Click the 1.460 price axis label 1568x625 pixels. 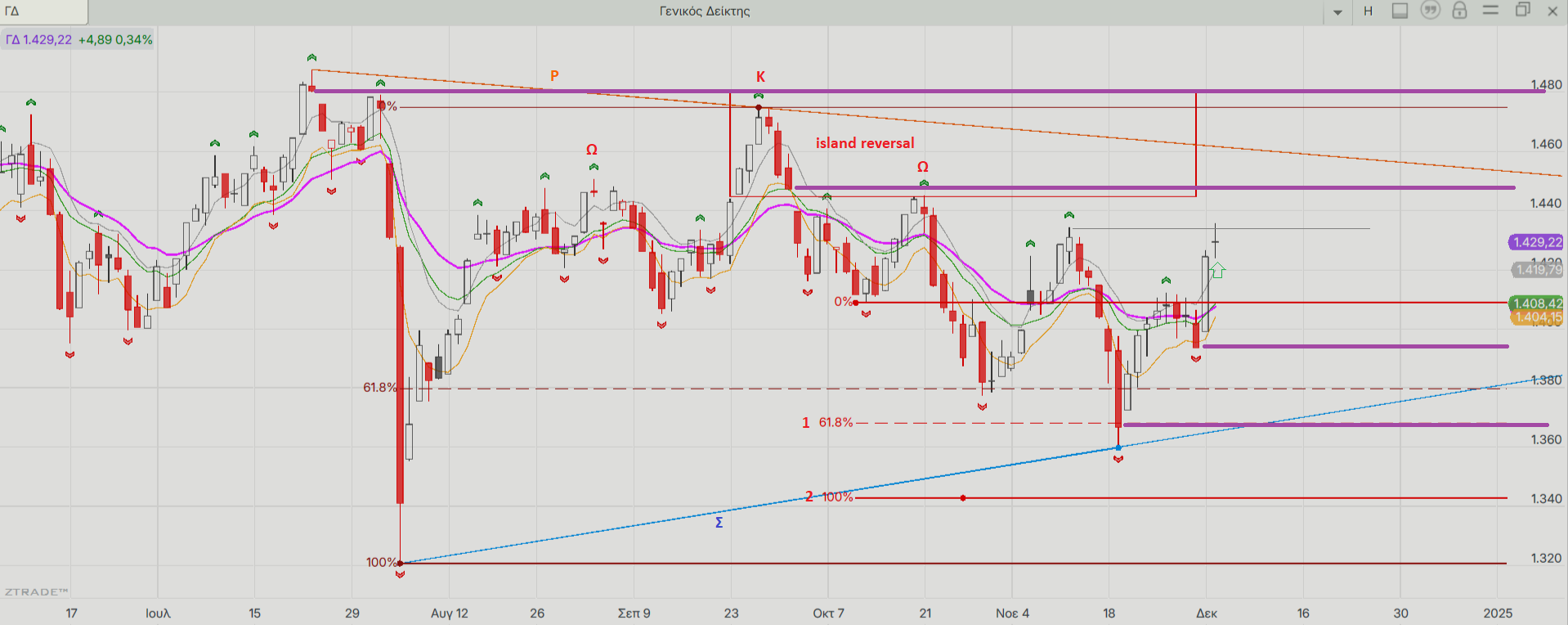pyautogui.click(x=1546, y=144)
